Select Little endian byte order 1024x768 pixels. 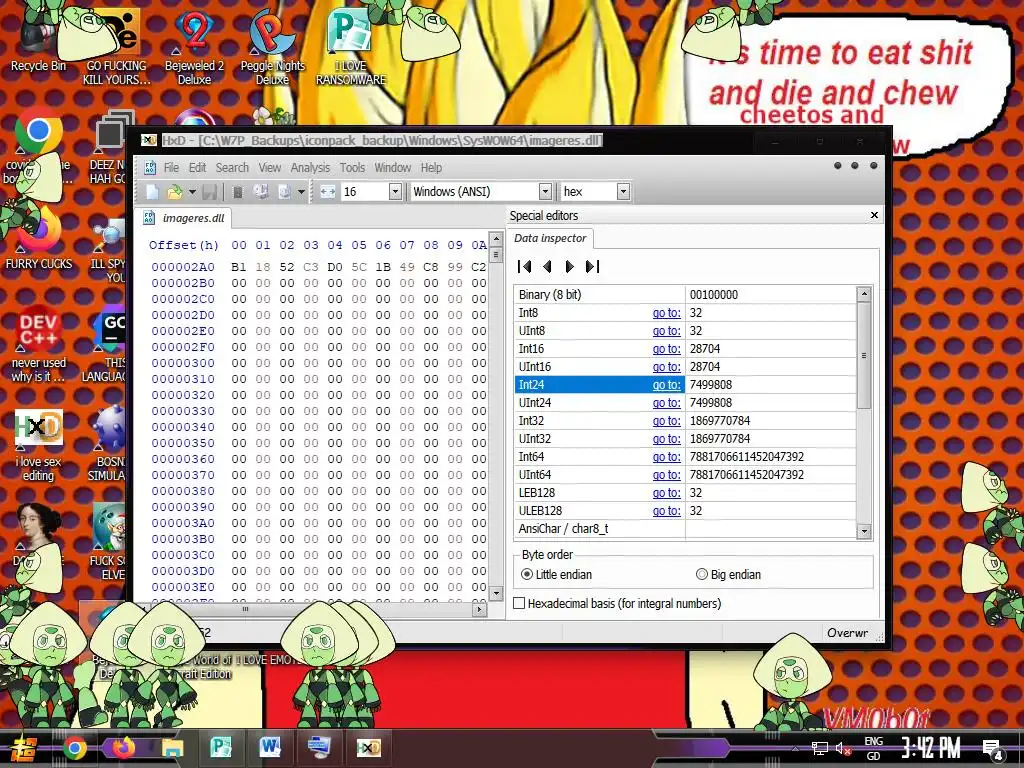click(557, 575)
